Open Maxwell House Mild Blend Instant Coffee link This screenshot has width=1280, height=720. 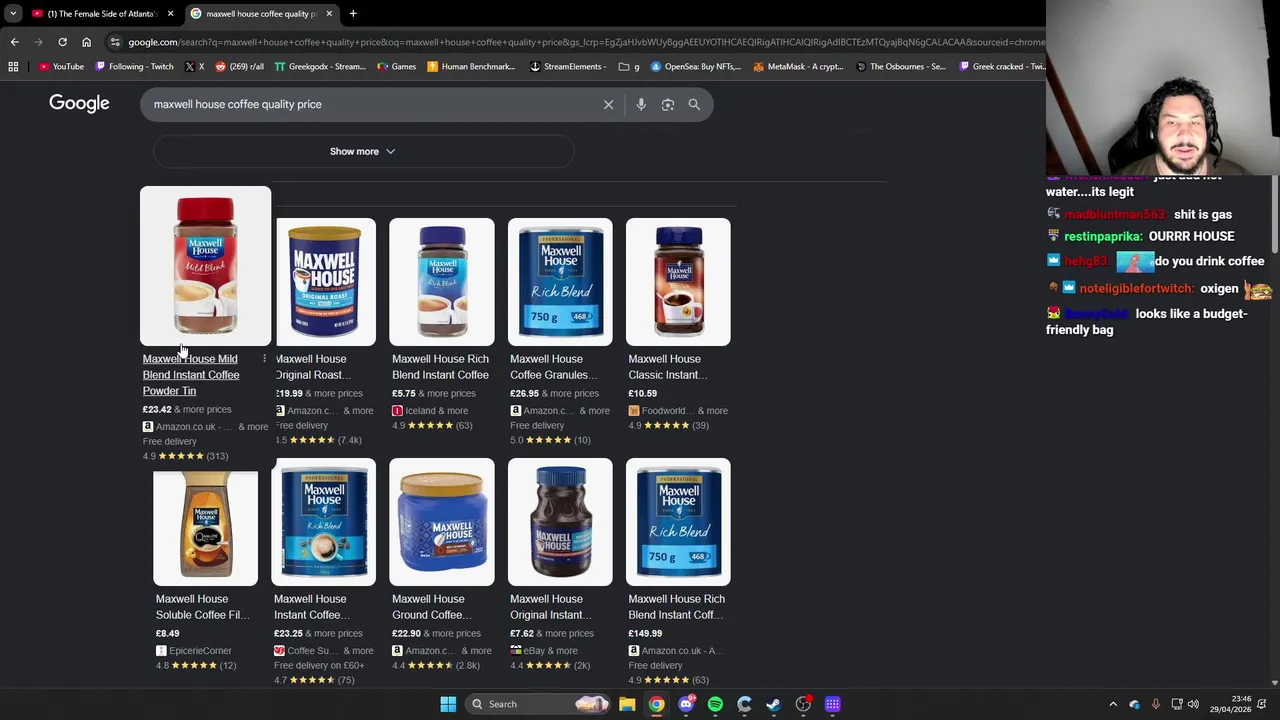(x=191, y=375)
